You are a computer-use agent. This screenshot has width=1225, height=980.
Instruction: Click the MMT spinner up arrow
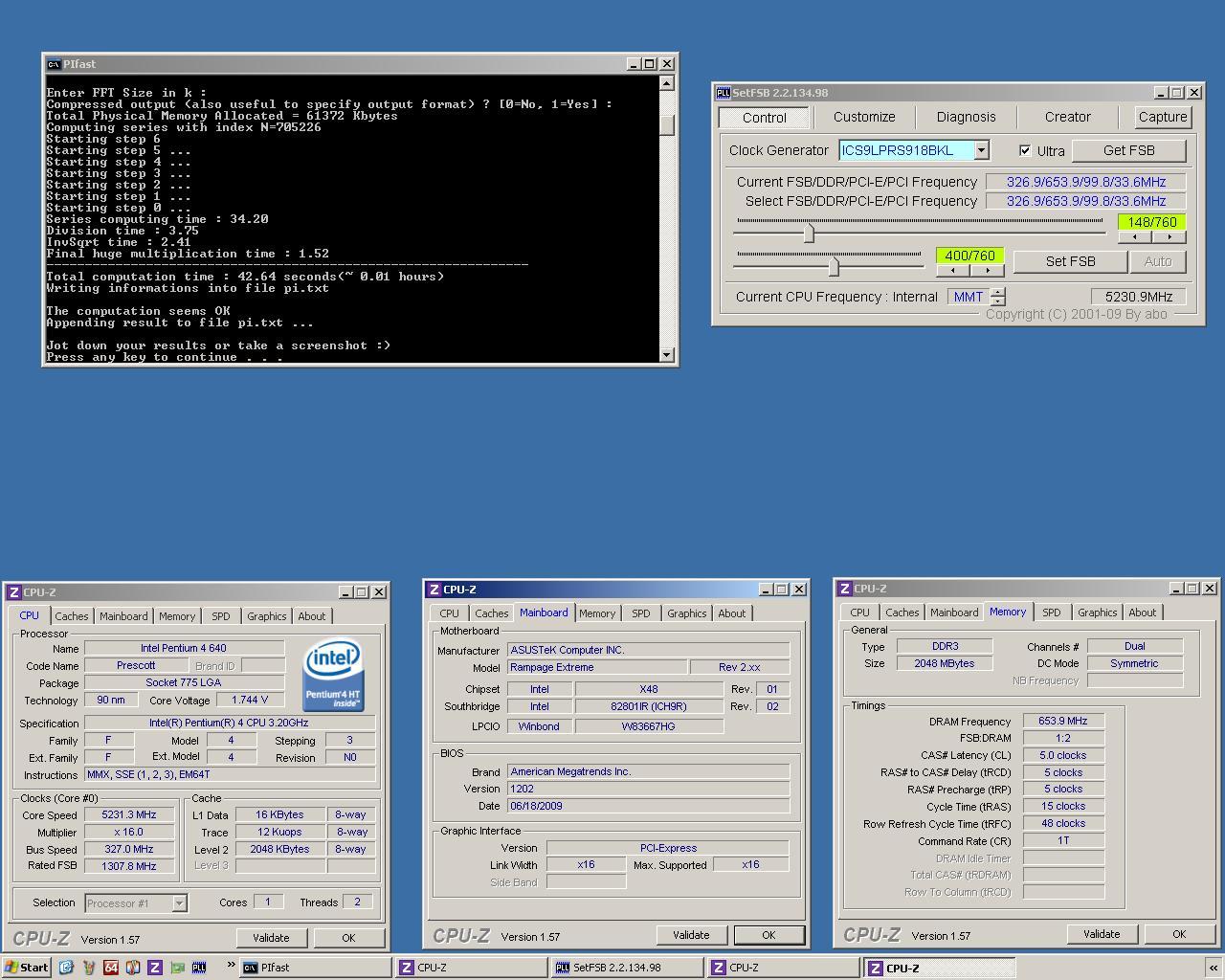click(x=998, y=292)
